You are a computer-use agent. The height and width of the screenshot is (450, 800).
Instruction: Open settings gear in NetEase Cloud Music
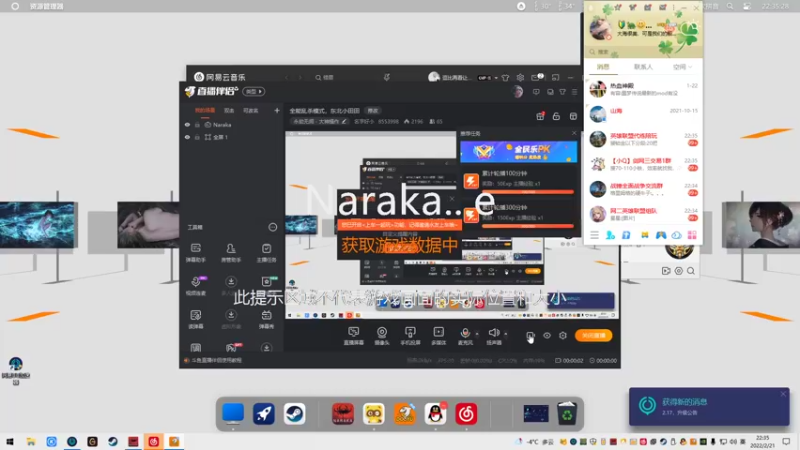tap(520, 78)
